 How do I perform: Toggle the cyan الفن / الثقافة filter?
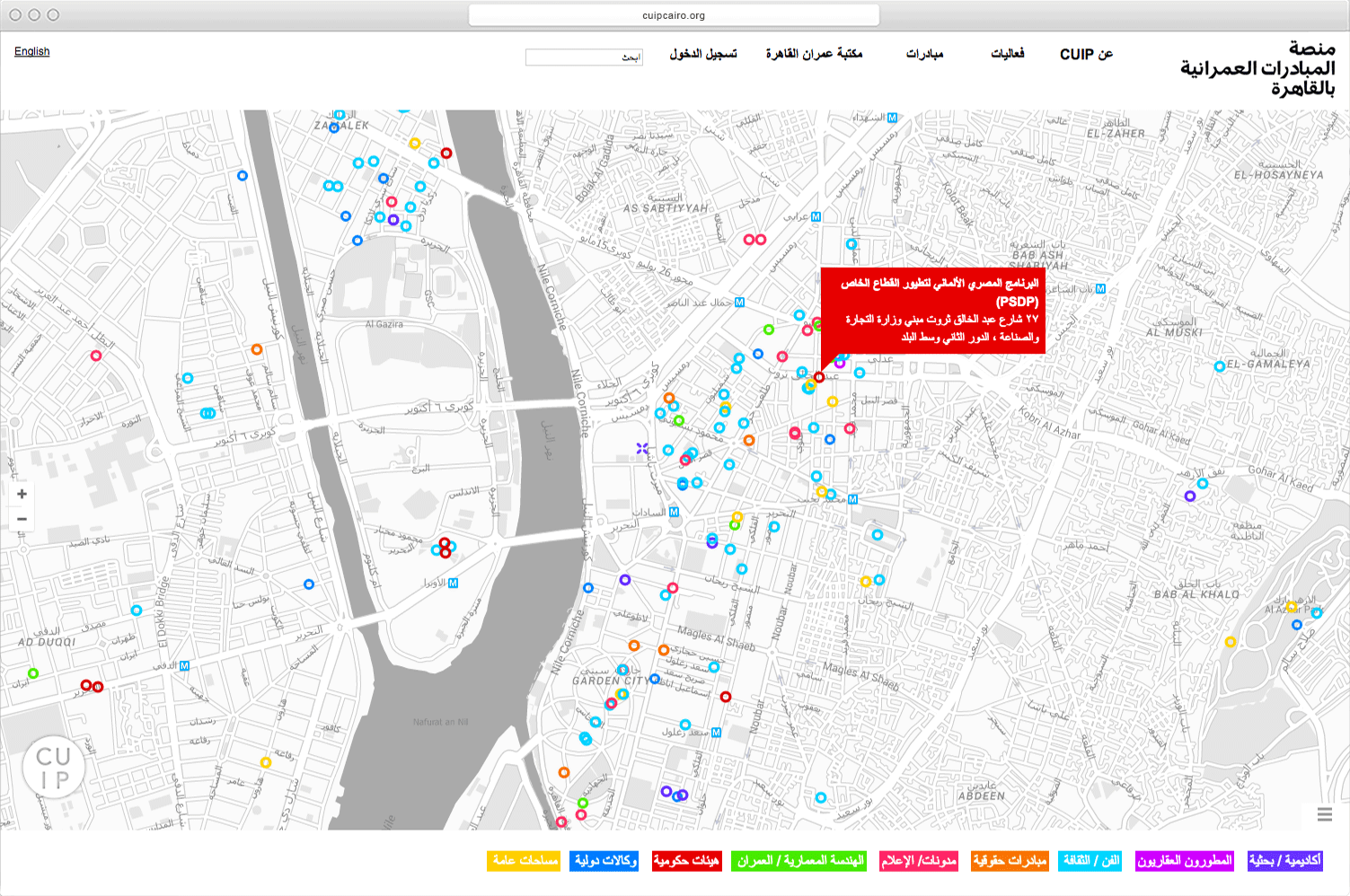point(1090,861)
